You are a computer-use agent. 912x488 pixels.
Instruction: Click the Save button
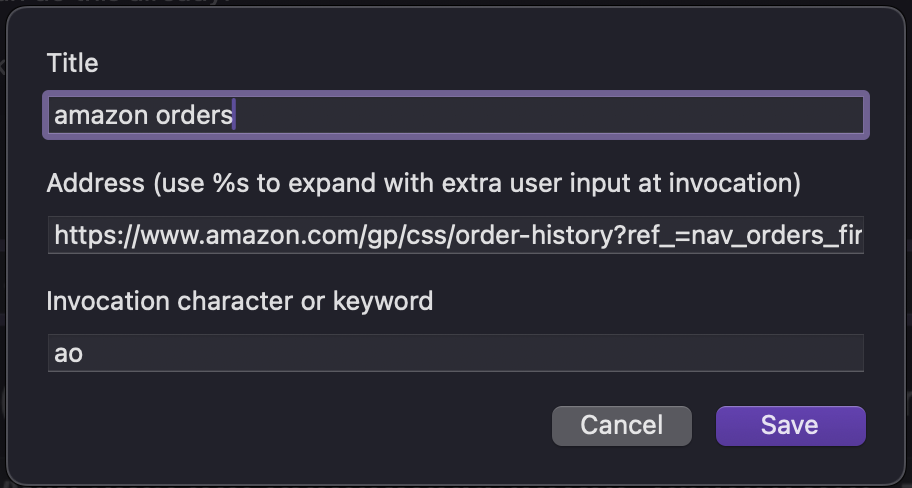click(790, 425)
